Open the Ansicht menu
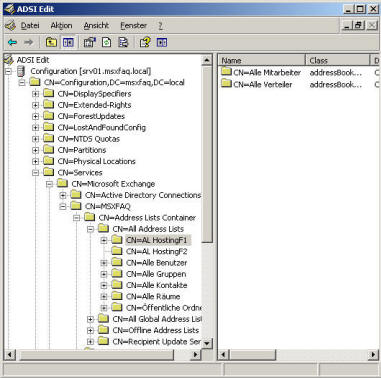Image resolution: width=381 pixels, height=378 pixels. [x=96, y=25]
